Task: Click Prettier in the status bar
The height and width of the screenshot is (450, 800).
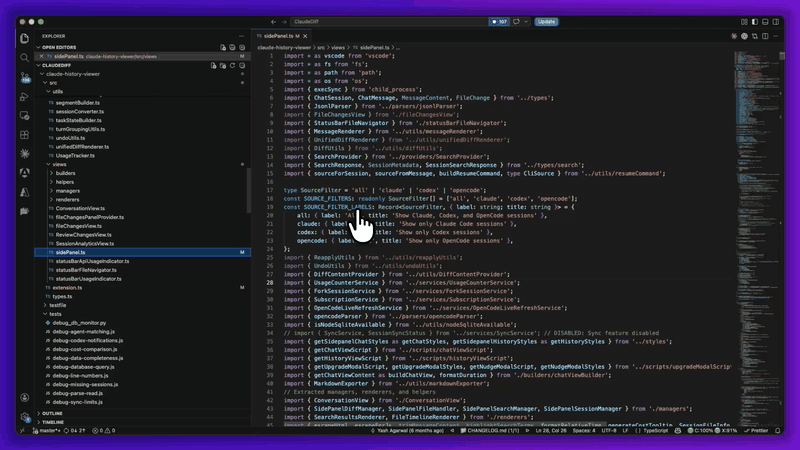Action: point(756,431)
